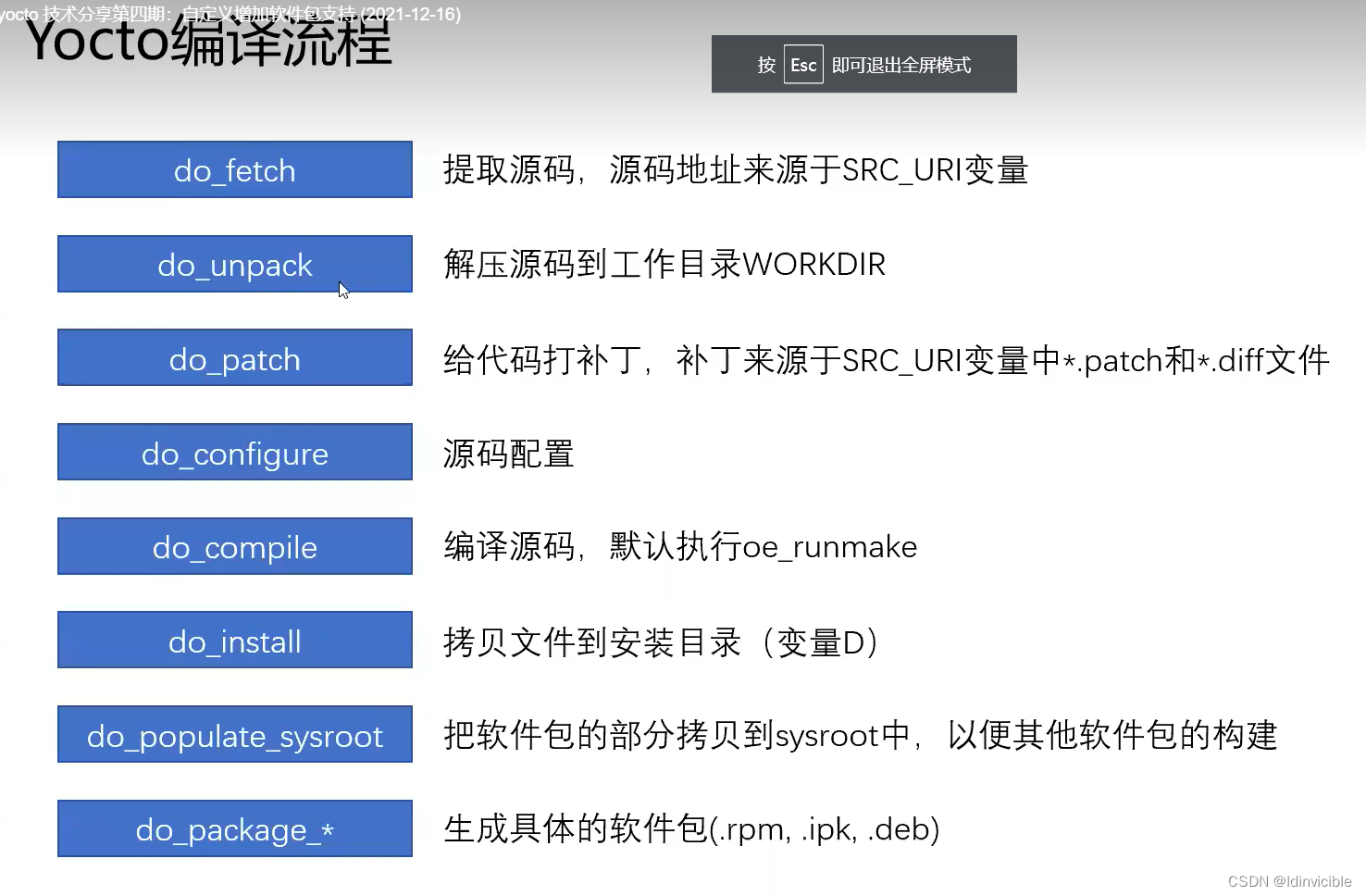
Task: Select the do_configure step box
Action: click(x=234, y=452)
